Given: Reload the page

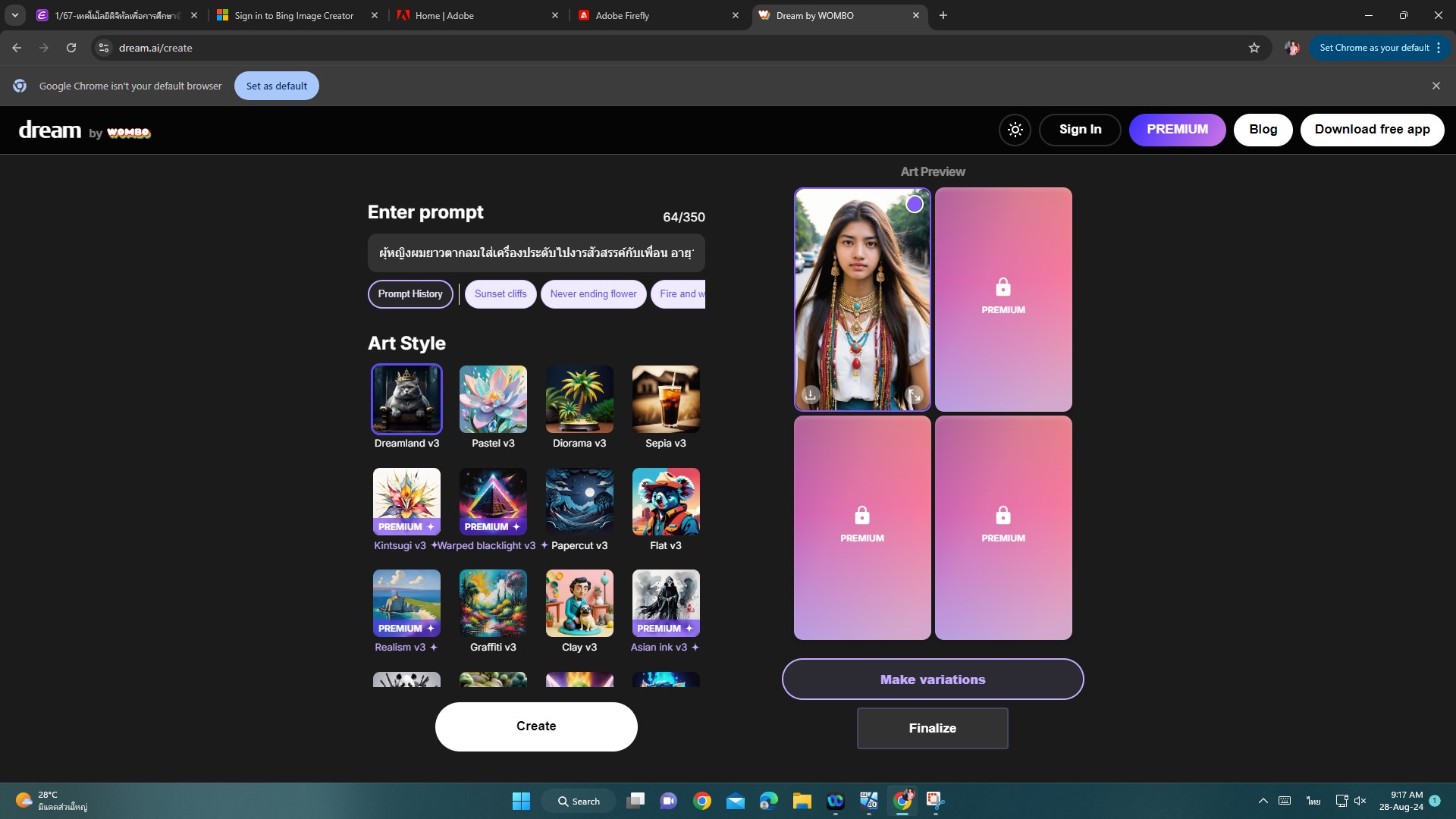Looking at the screenshot, I should [x=71, y=48].
